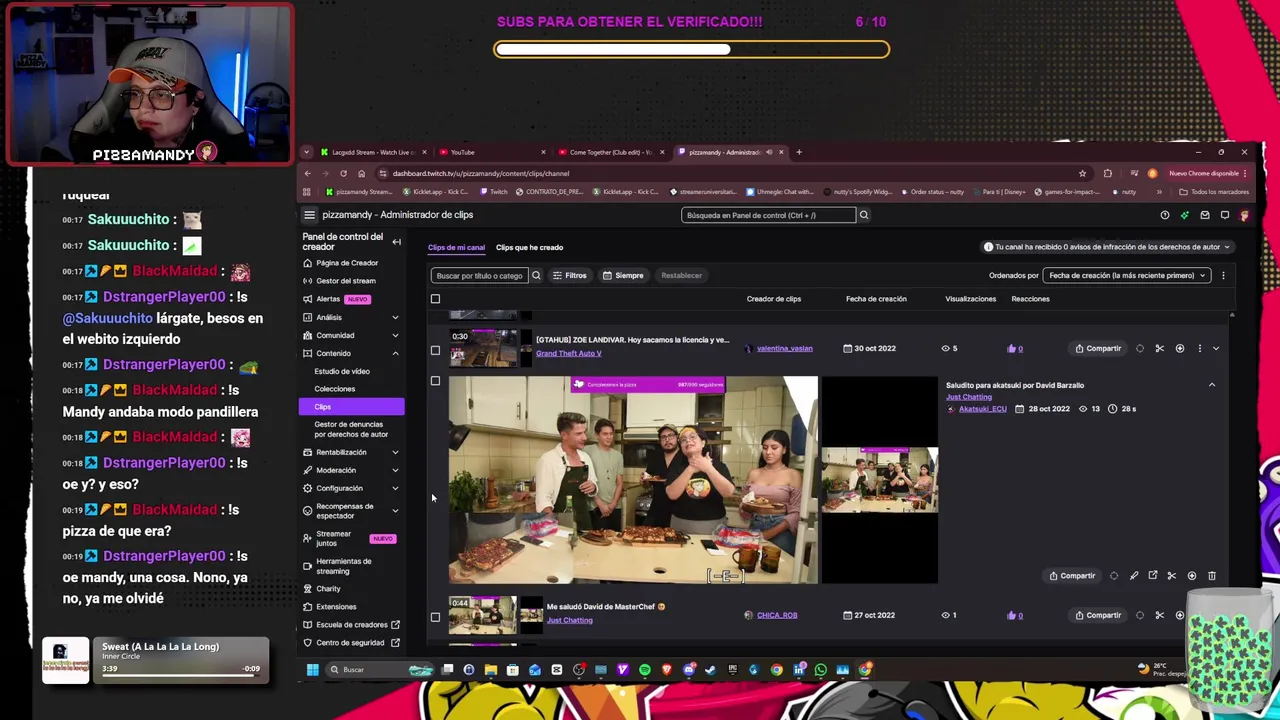The image size is (1280, 720).
Task: Open Chrome extensions puzzle icon
Action: click(x=1107, y=173)
